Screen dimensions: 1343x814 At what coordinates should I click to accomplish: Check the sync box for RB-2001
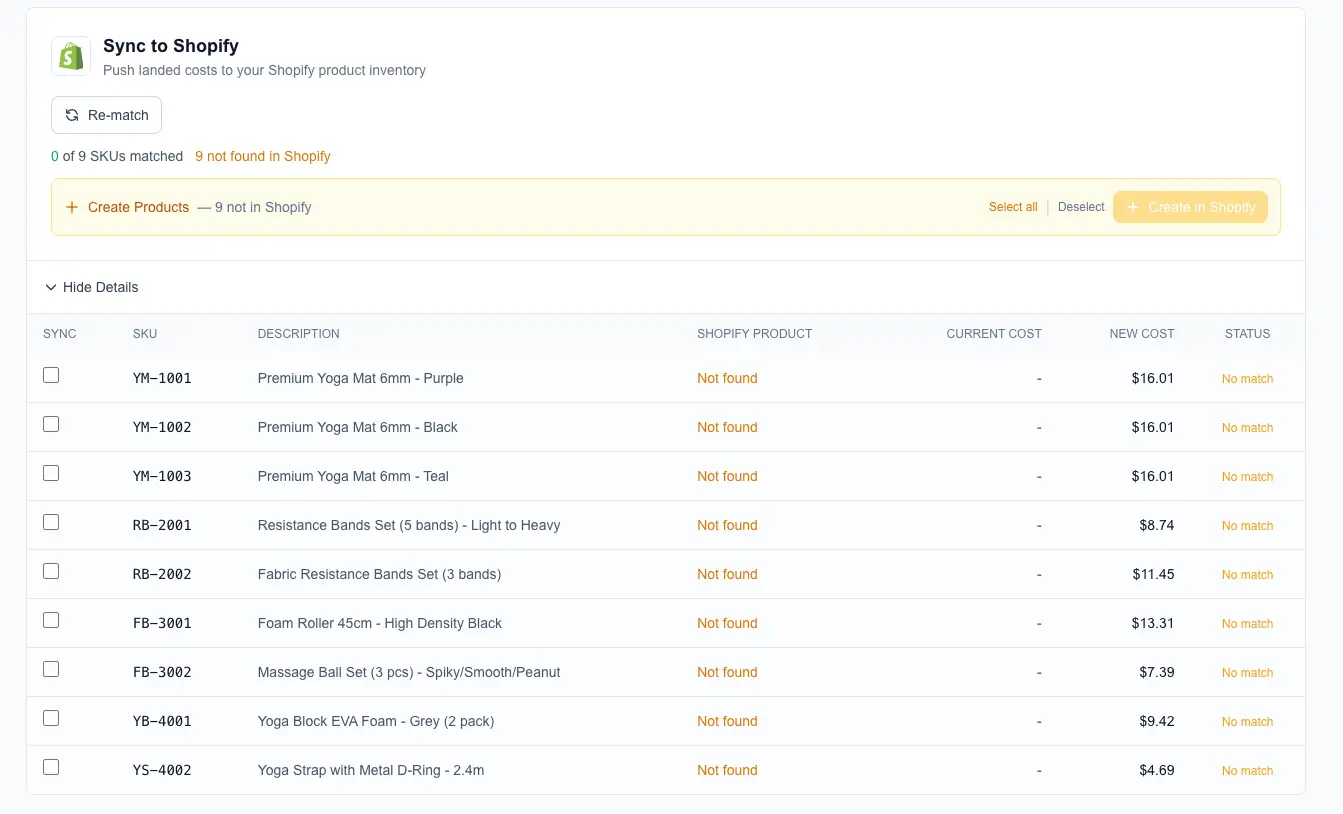[51, 522]
